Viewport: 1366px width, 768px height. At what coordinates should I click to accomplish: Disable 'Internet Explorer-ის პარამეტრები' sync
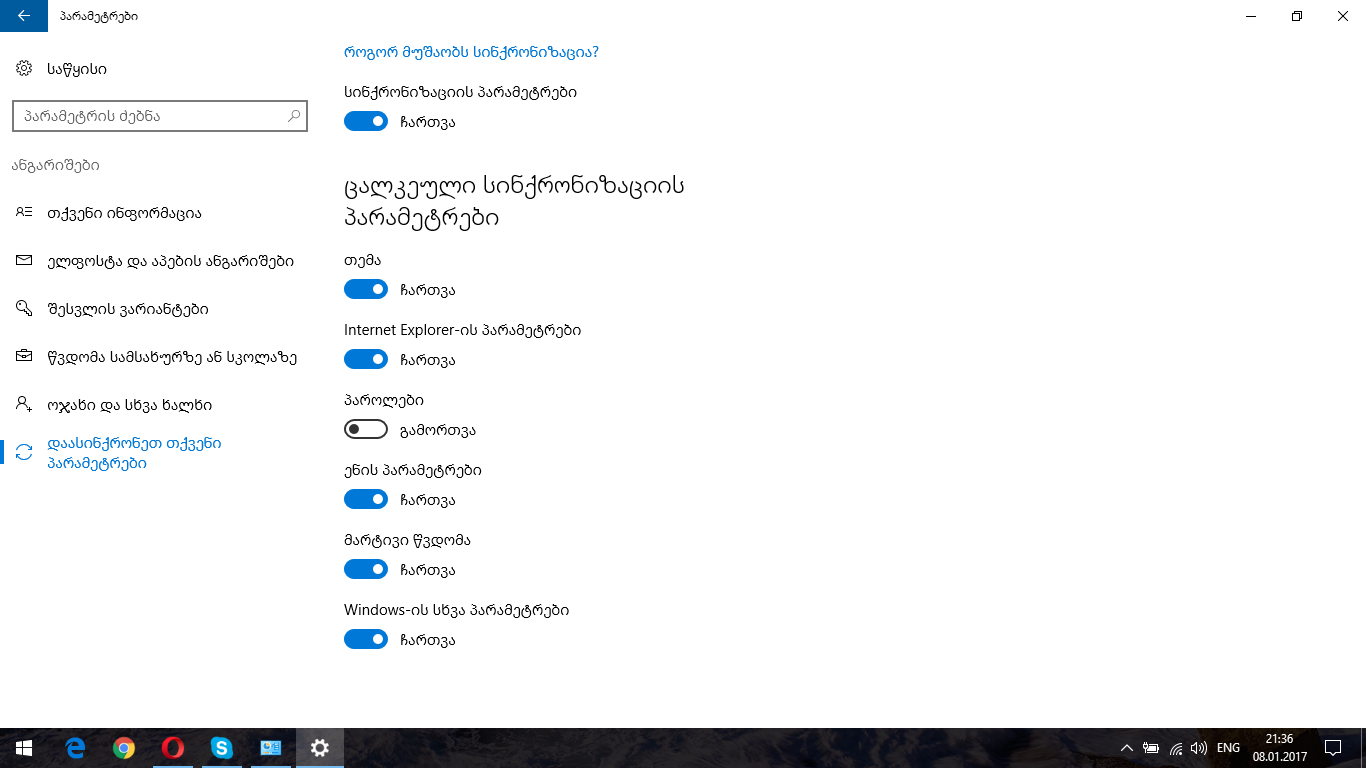(366, 359)
